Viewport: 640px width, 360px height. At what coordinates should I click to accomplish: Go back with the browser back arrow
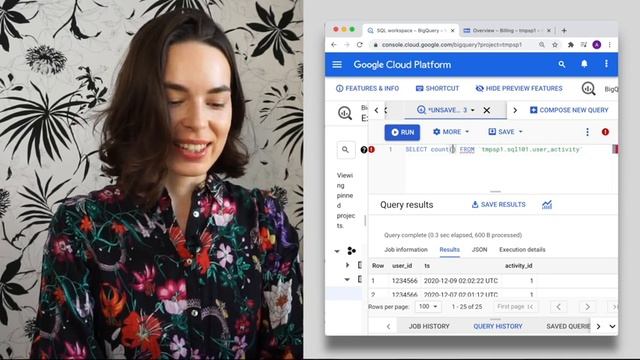pos(334,44)
